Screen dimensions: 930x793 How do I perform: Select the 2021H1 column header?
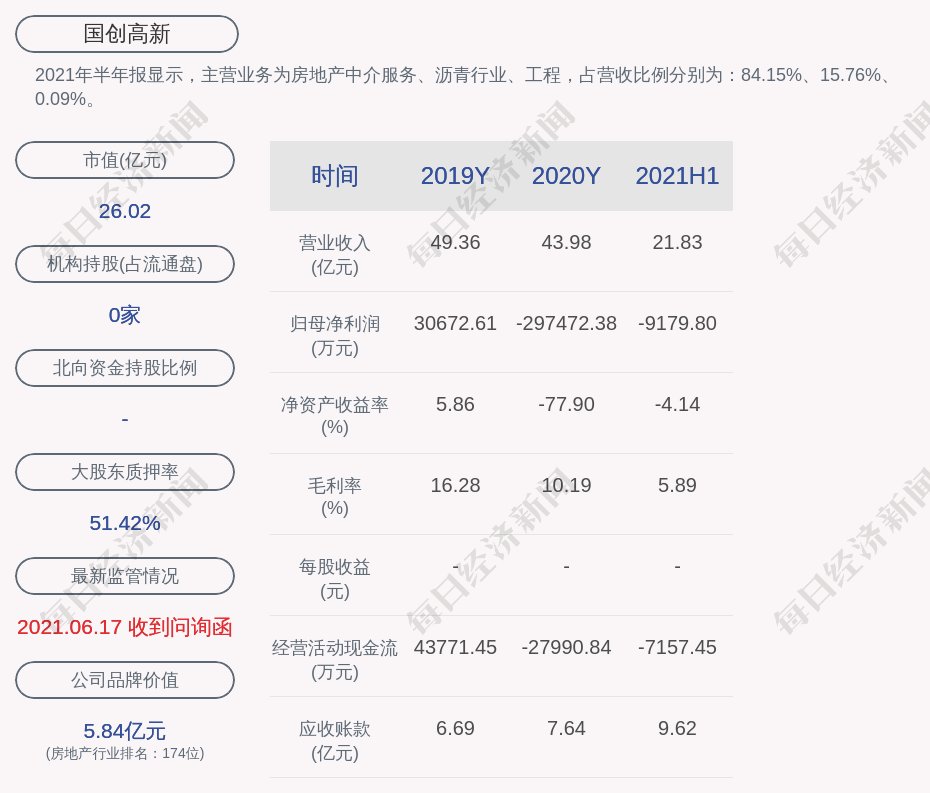point(677,176)
